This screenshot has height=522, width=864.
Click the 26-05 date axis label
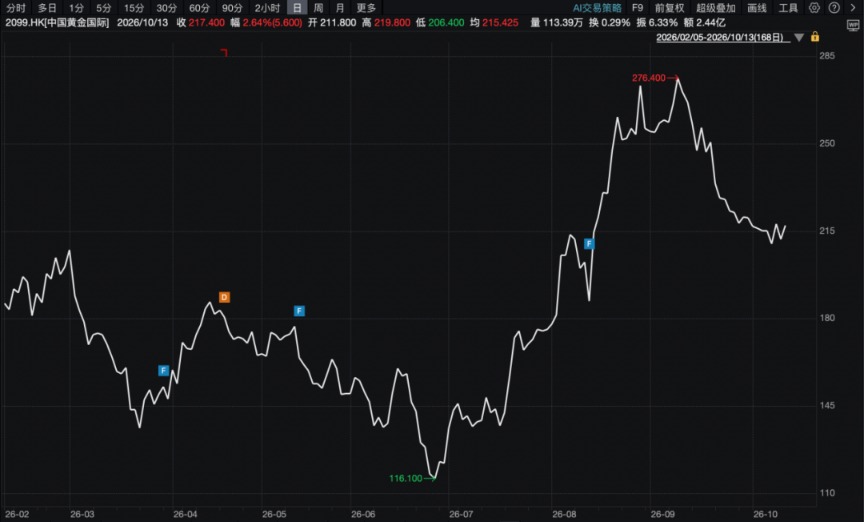coord(274,514)
